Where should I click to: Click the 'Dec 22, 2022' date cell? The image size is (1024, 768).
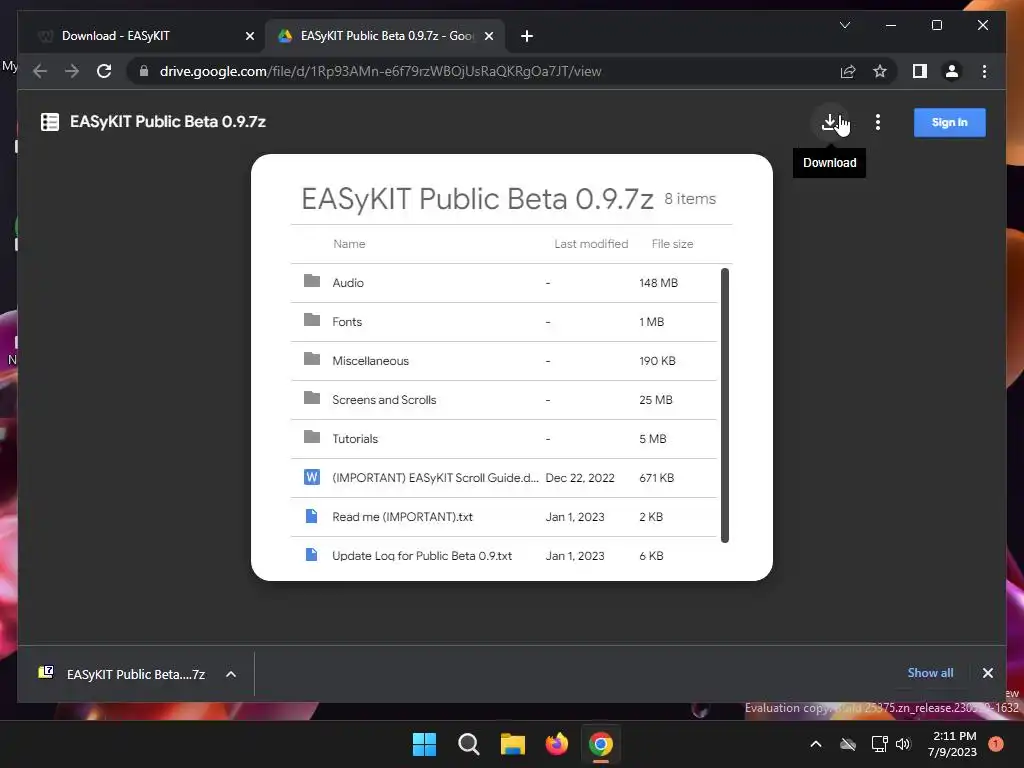(x=580, y=478)
